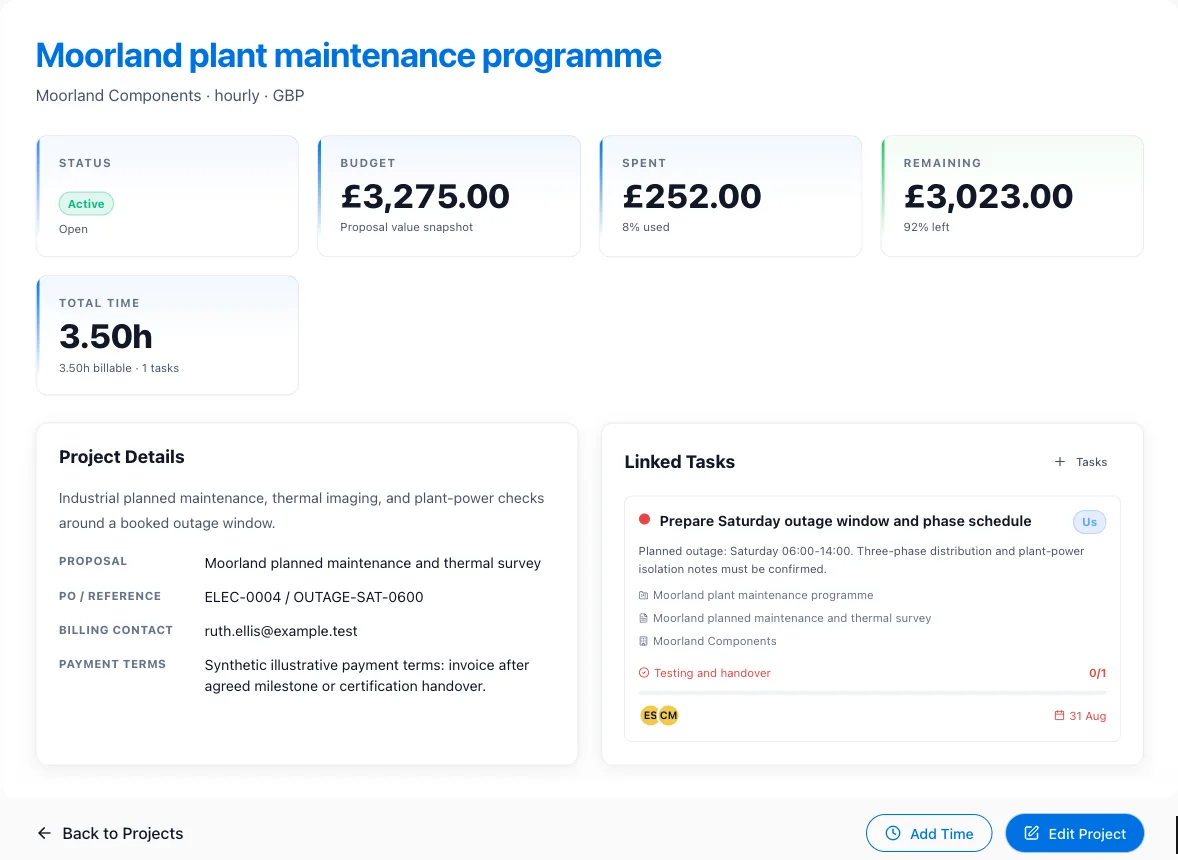Click the clock icon in Add Time button
1178x860 pixels.
coord(893,833)
